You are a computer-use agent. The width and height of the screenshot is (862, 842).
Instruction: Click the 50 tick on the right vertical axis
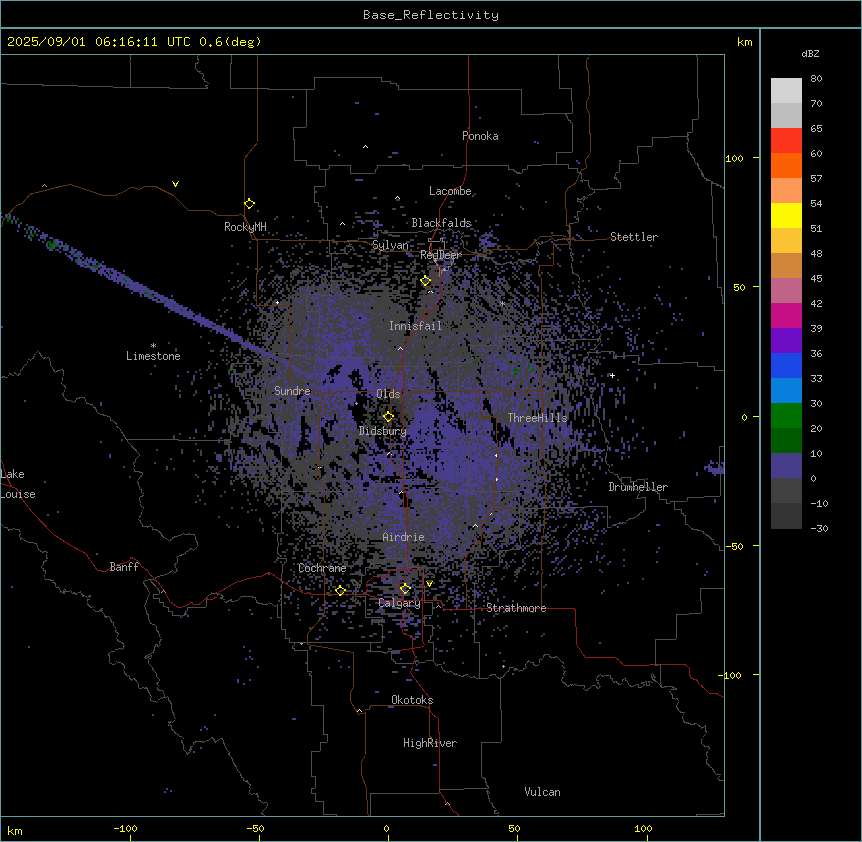739,287
